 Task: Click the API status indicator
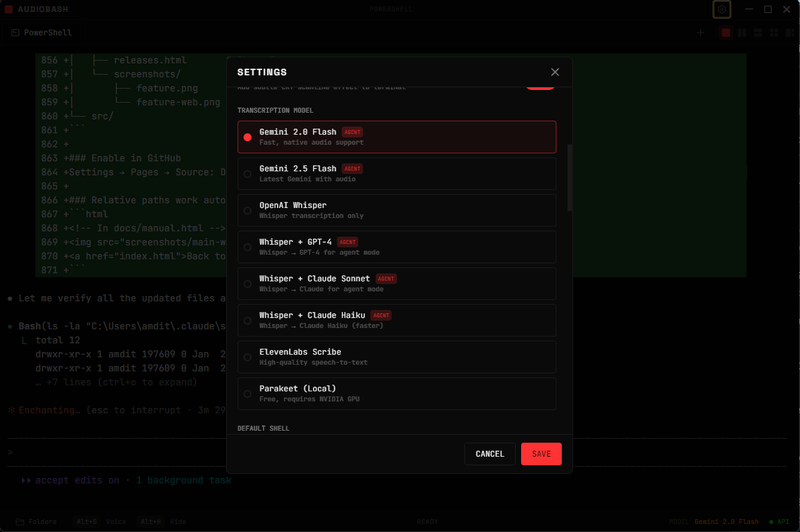pos(779,522)
